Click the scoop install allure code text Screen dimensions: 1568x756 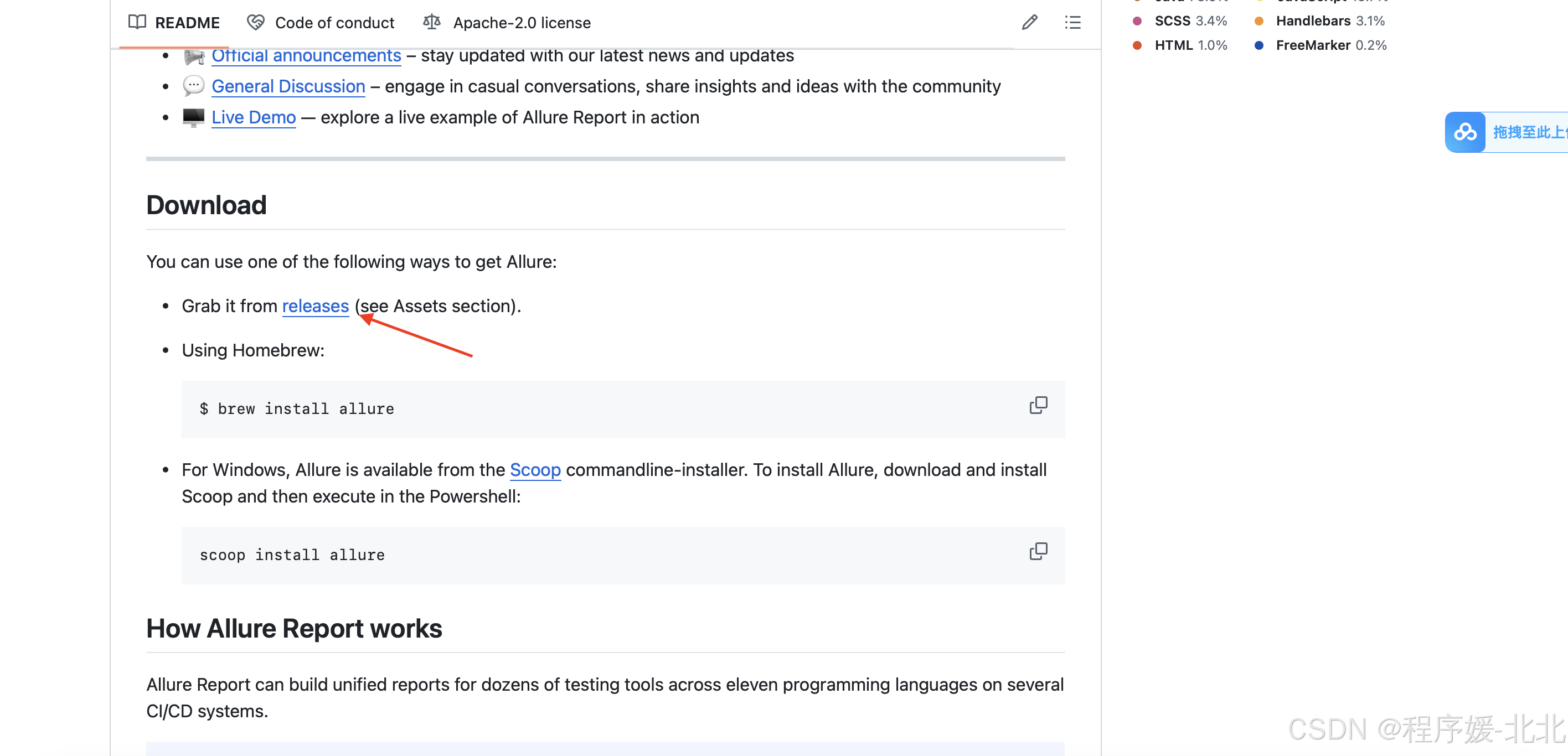tap(292, 555)
